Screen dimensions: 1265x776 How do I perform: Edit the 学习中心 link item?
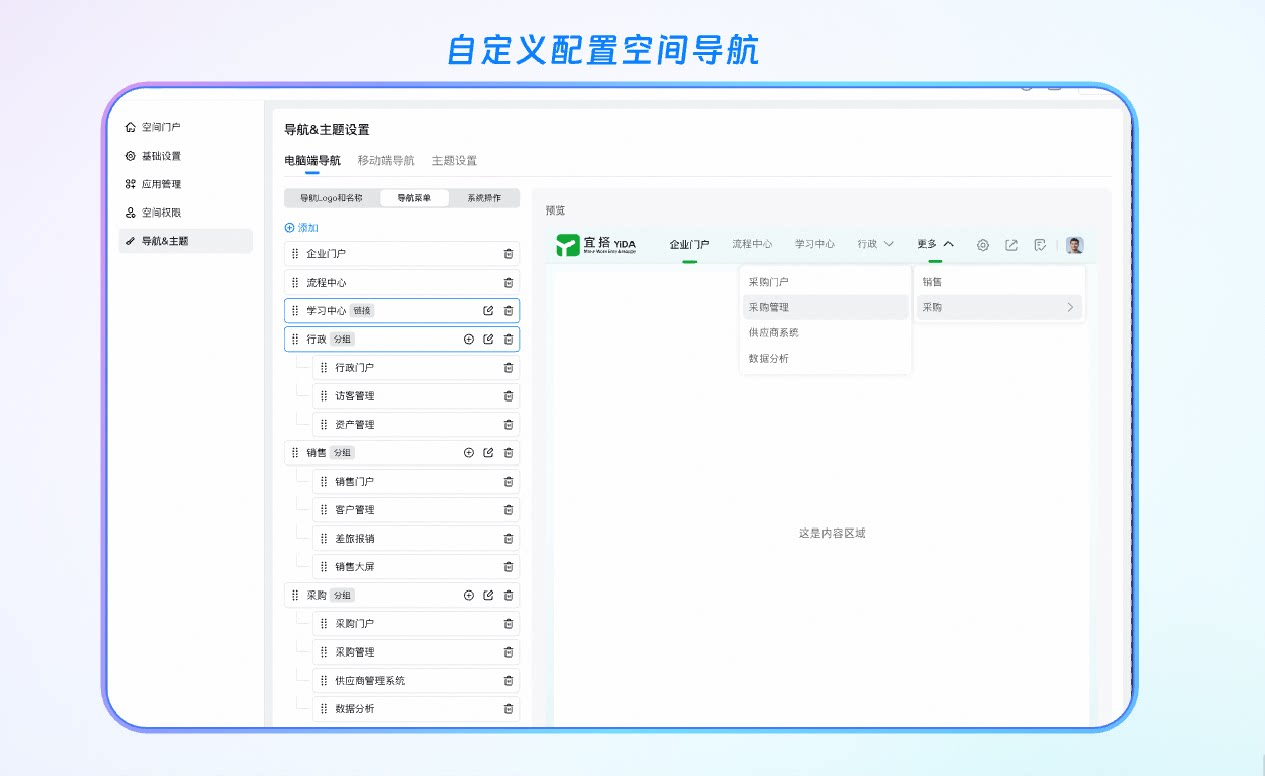[x=488, y=311]
